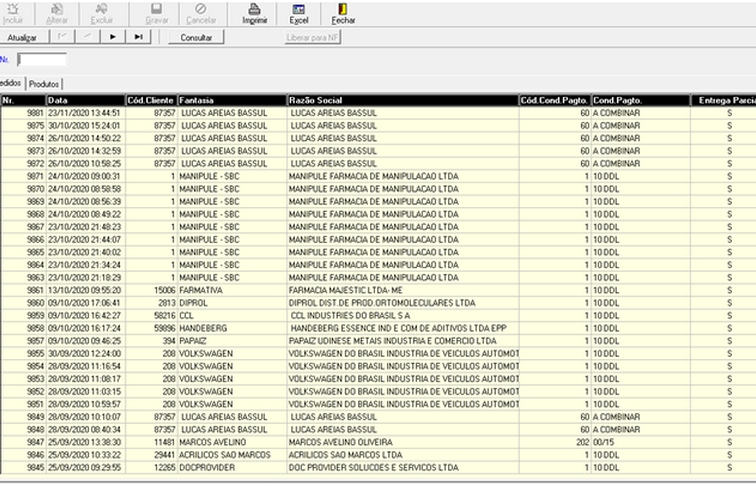The height and width of the screenshot is (486, 756).
Task: Select order number 9865 cell
Action: tap(24, 252)
